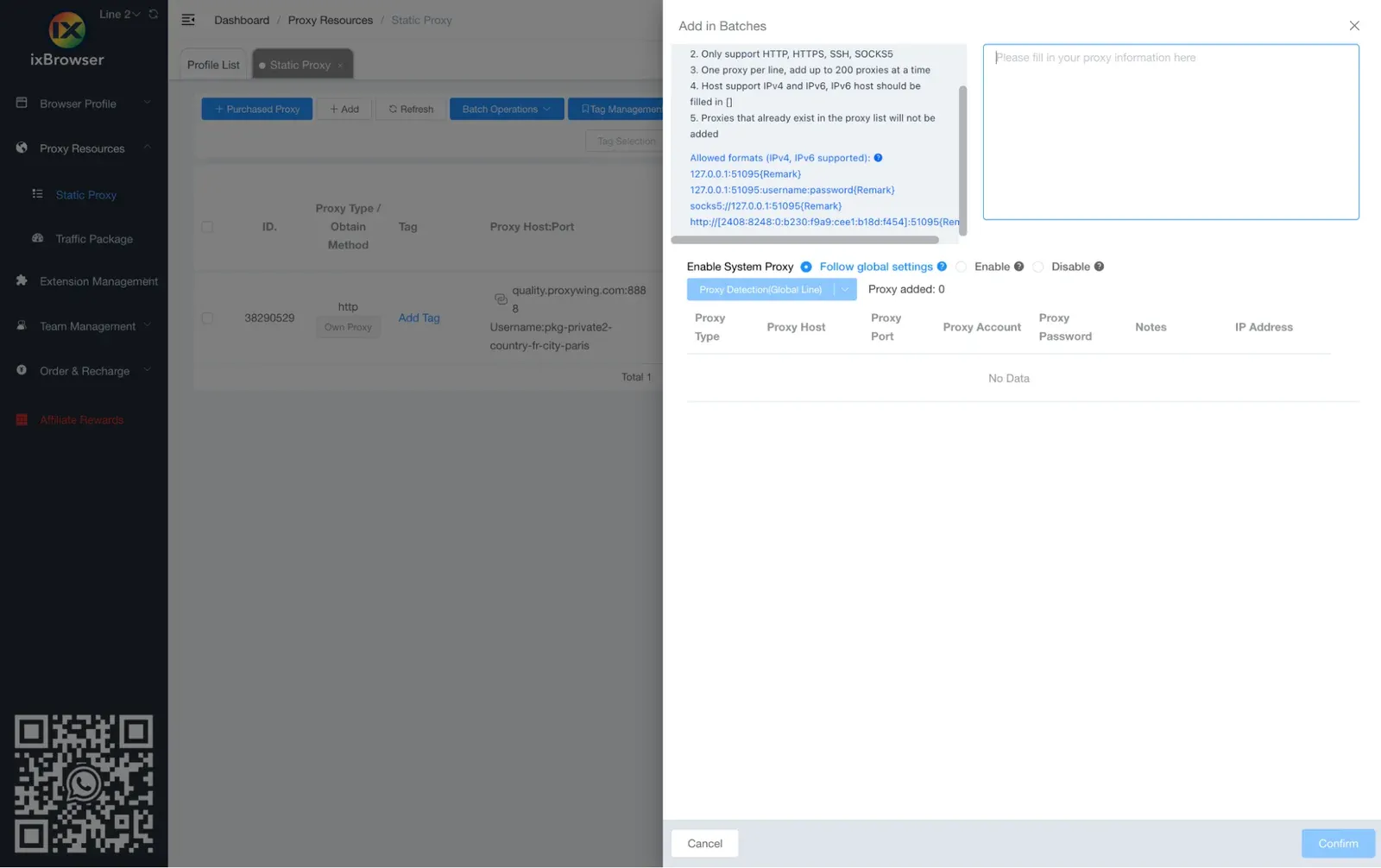The image size is (1381, 868).
Task: Expand the Team Management menu chevron
Action: coord(147,325)
